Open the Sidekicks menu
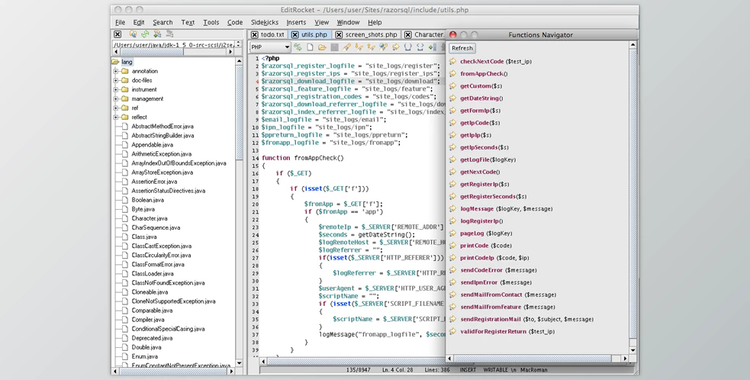This screenshot has width=750, height=380. pos(265,22)
